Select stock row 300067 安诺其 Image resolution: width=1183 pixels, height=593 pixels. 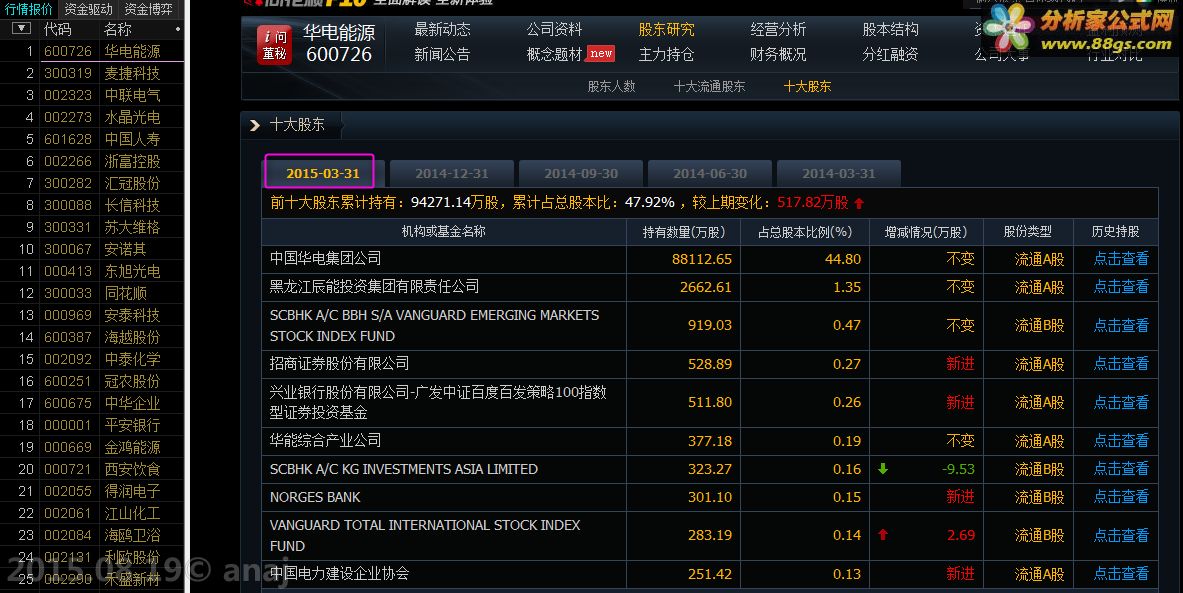point(92,249)
